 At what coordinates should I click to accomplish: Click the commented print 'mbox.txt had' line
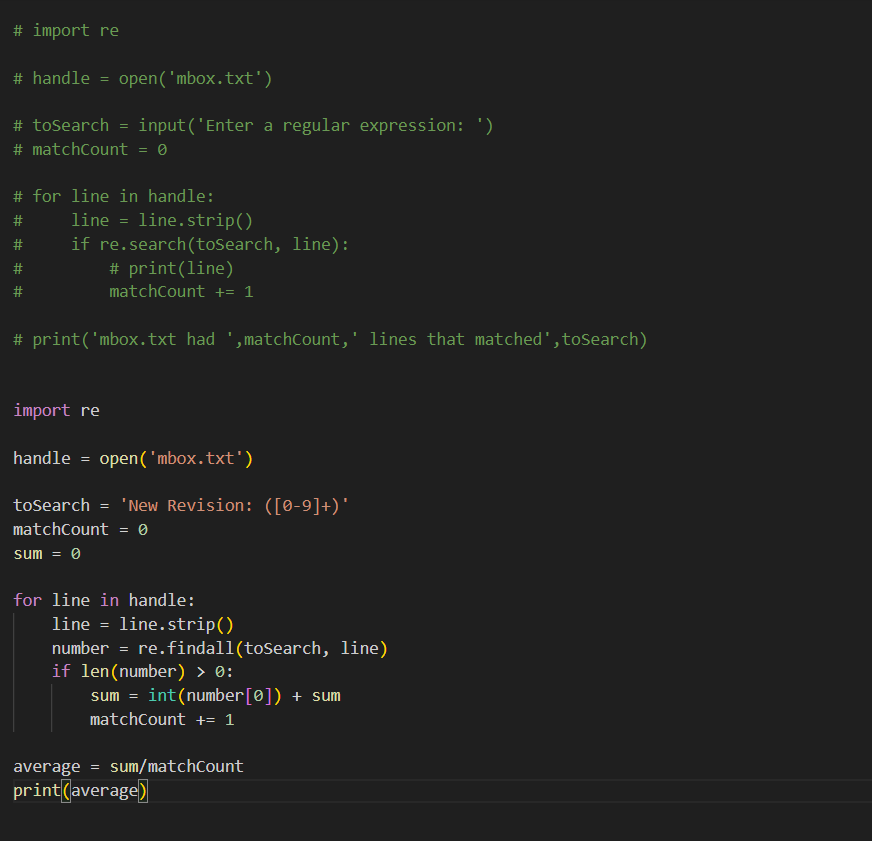point(330,339)
